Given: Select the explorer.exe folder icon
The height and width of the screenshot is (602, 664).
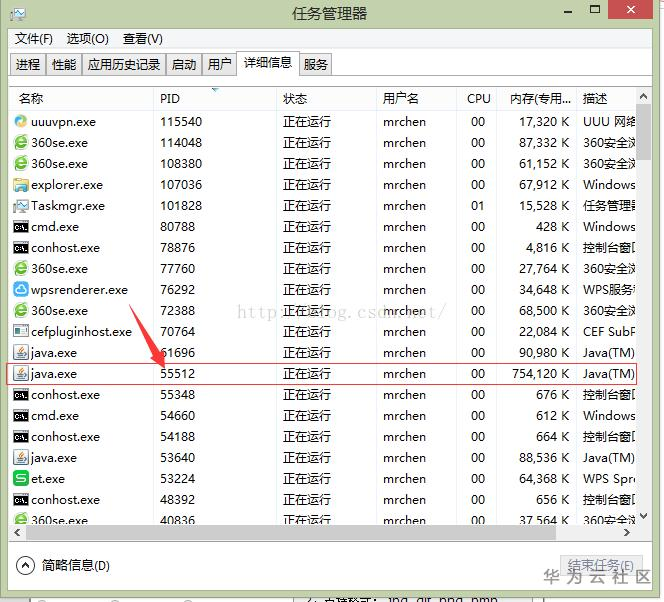Looking at the screenshot, I should click(x=21, y=185).
